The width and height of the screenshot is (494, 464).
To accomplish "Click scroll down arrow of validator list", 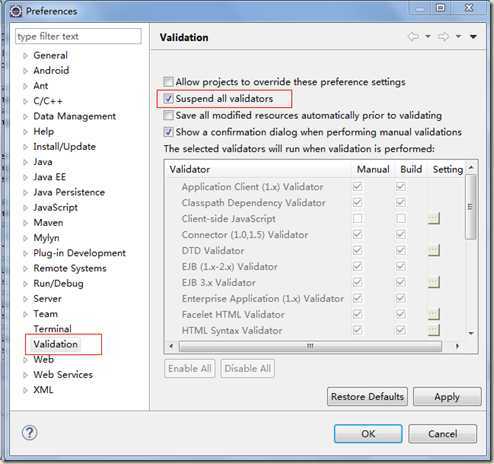I will pos(471,333).
